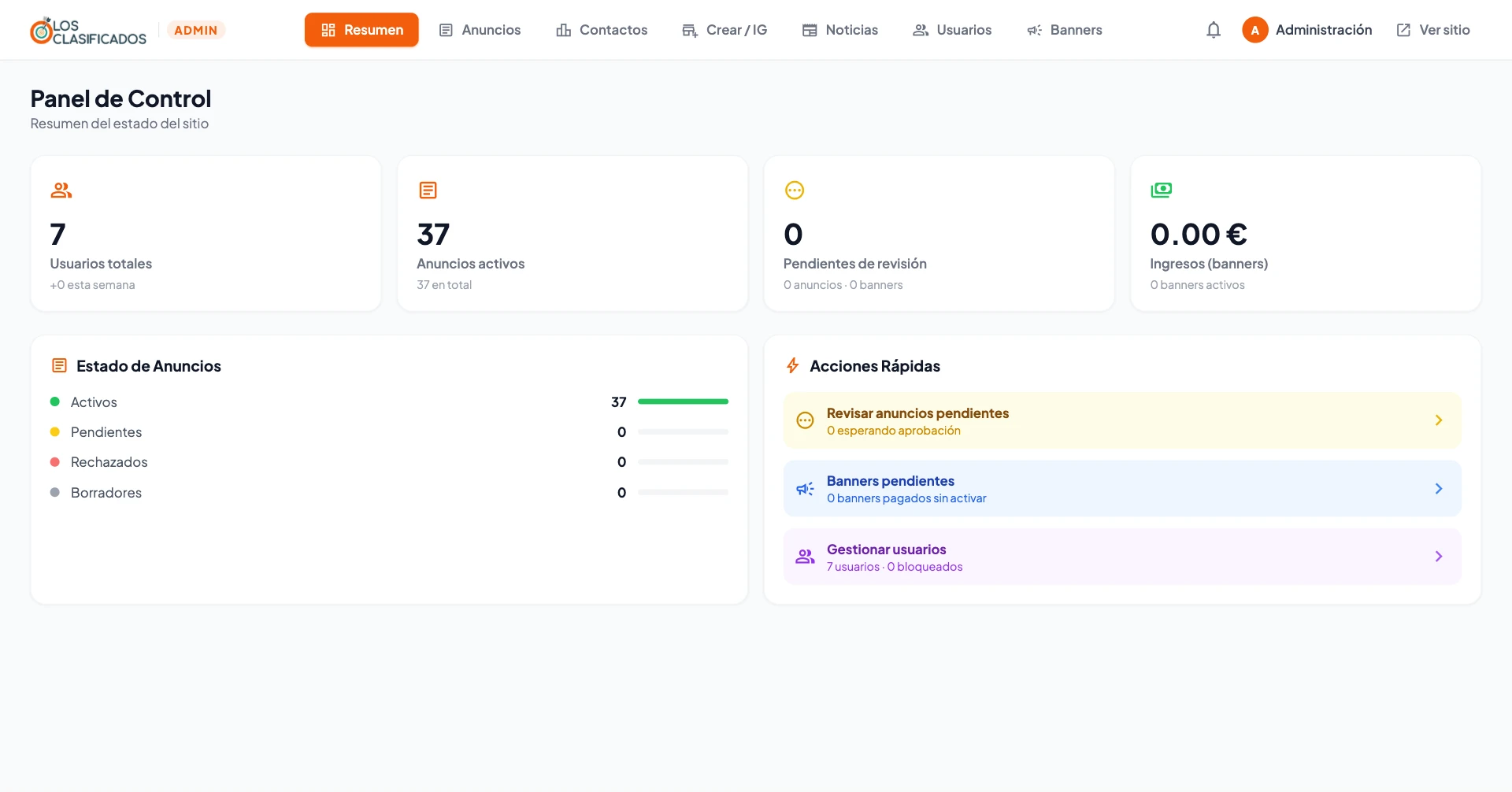Expand Revisar anuncios pendientes chevron
The width and height of the screenshot is (1512, 792).
tap(1439, 420)
